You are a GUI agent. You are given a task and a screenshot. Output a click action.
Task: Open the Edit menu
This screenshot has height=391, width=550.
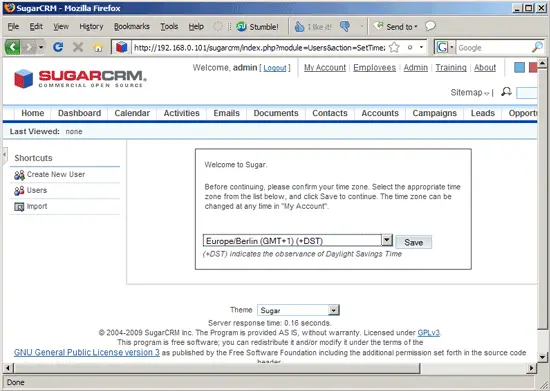pyautogui.click(x=36, y=27)
